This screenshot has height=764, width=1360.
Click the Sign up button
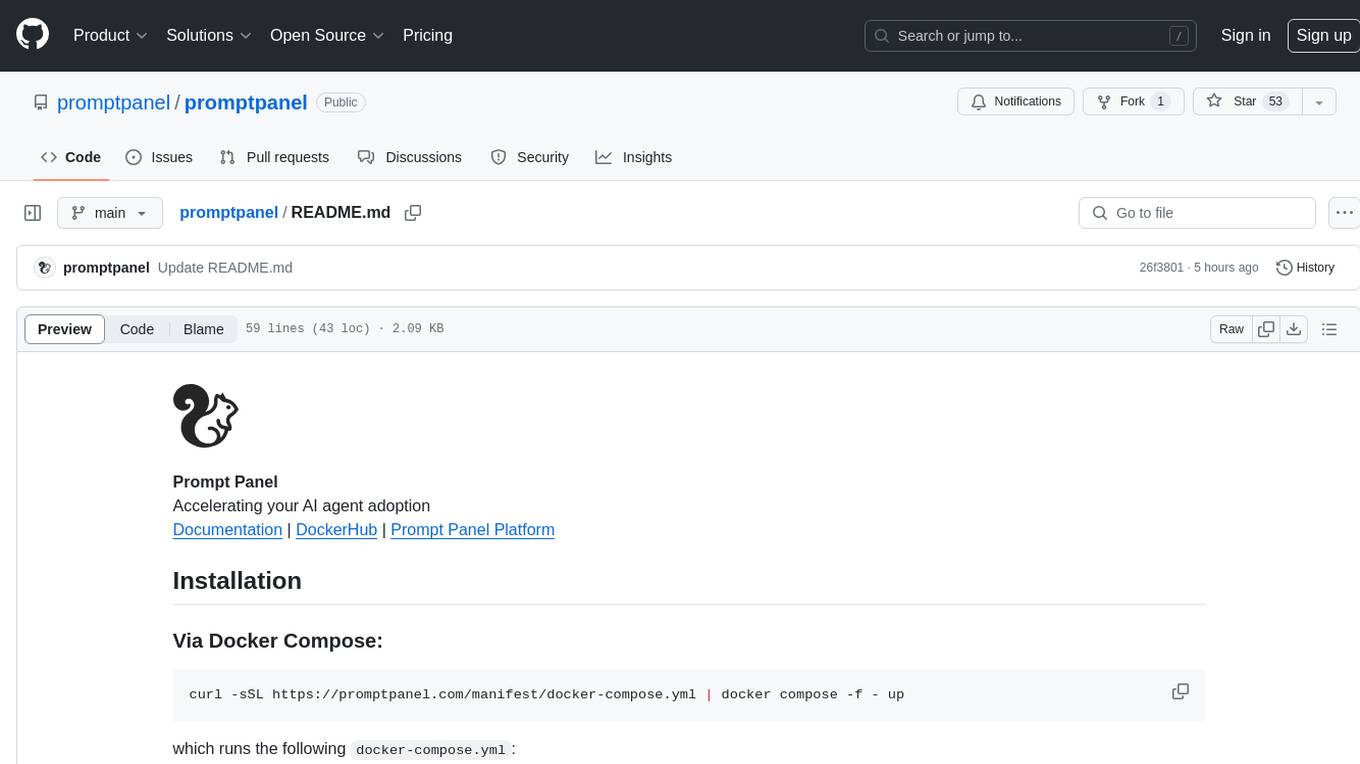point(1323,35)
